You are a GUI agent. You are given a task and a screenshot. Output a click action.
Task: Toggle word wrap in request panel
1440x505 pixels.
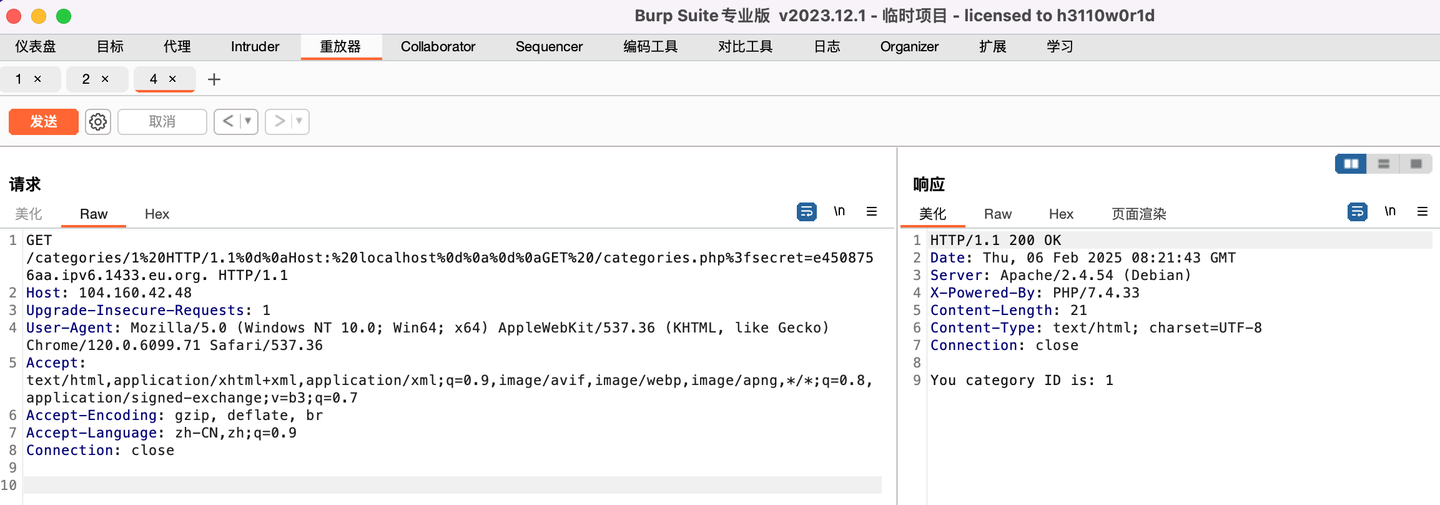[x=806, y=212]
